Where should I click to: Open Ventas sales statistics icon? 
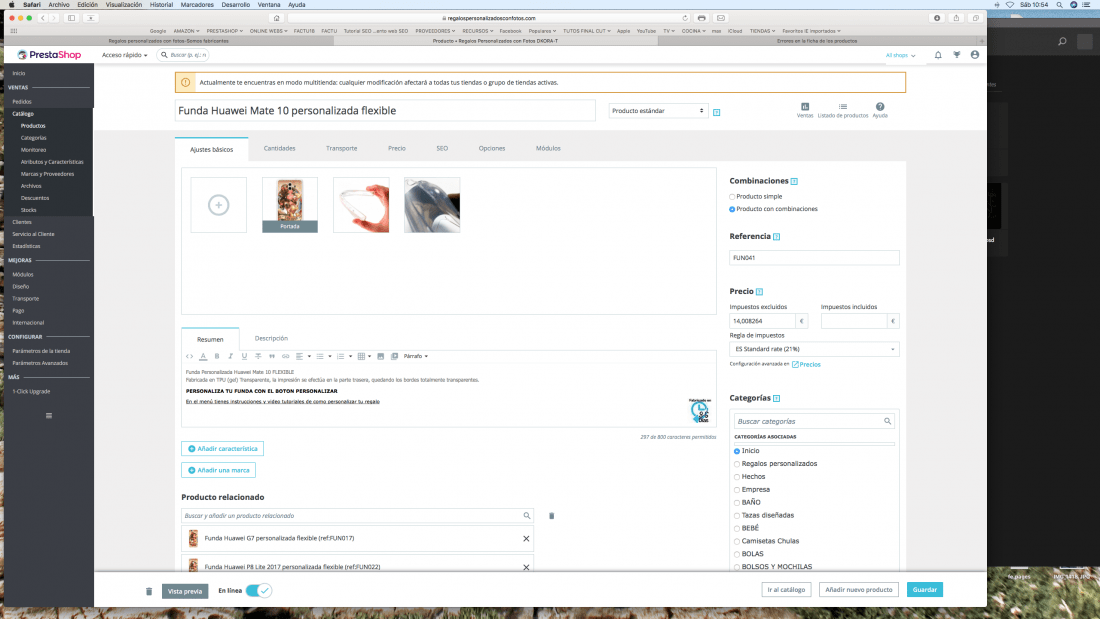[x=805, y=109]
